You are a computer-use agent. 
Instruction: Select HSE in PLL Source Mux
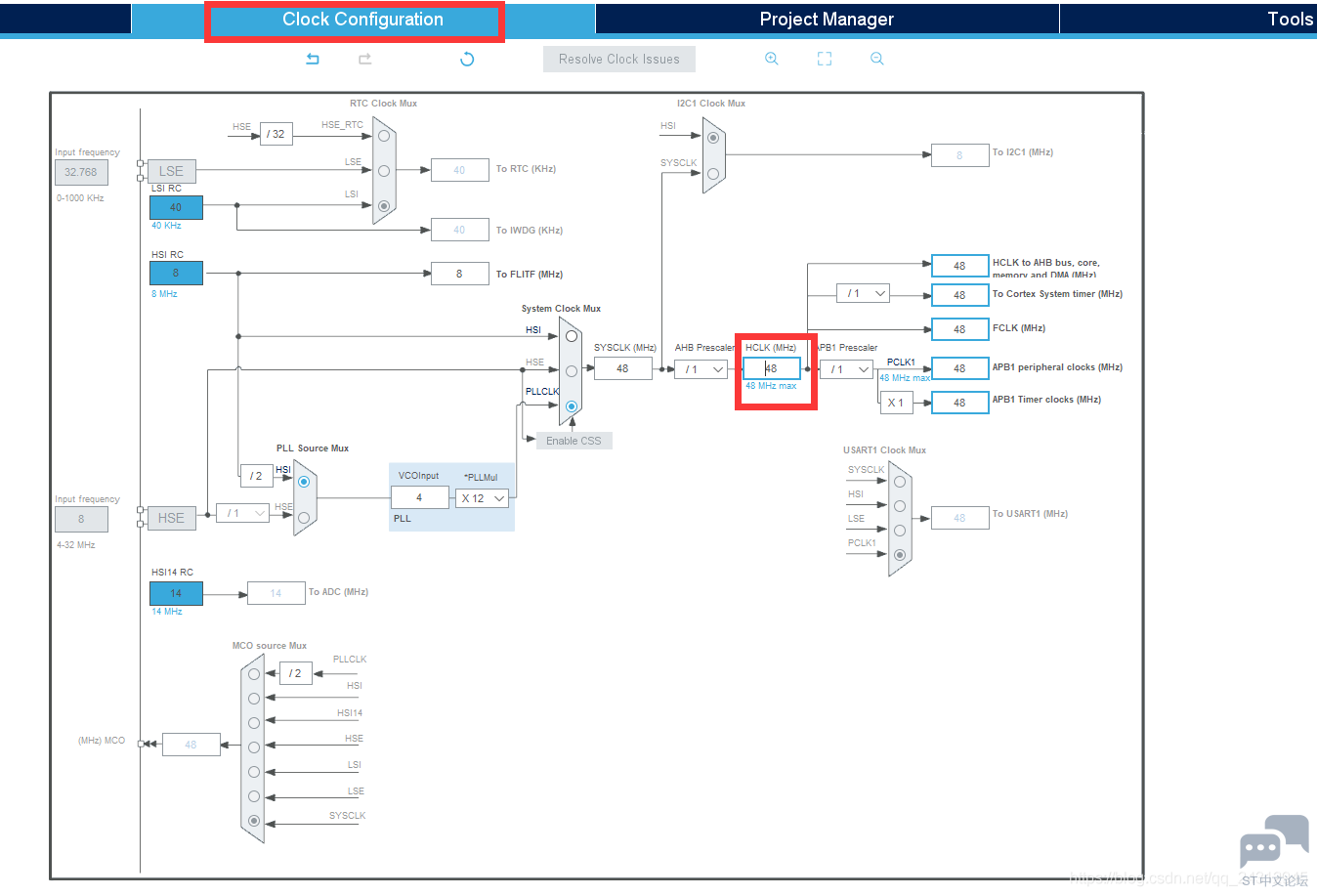click(304, 517)
